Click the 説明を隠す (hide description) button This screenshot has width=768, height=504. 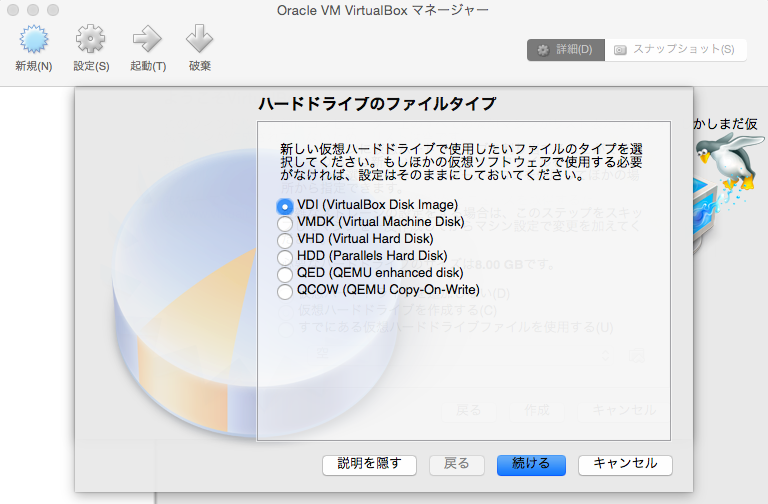click(x=369, y=465)
